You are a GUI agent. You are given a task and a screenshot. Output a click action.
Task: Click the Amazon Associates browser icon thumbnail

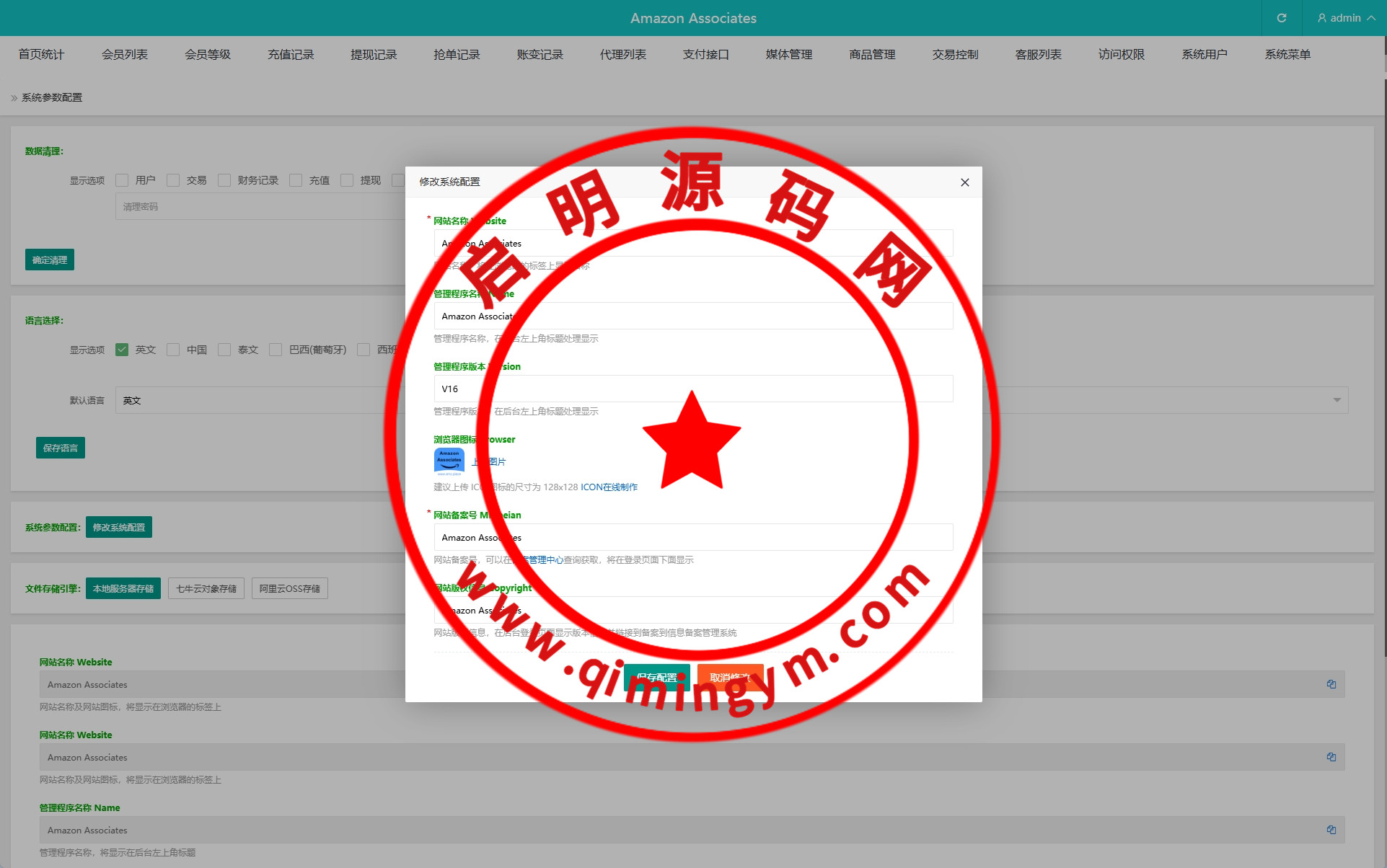(x=449, y=461)
